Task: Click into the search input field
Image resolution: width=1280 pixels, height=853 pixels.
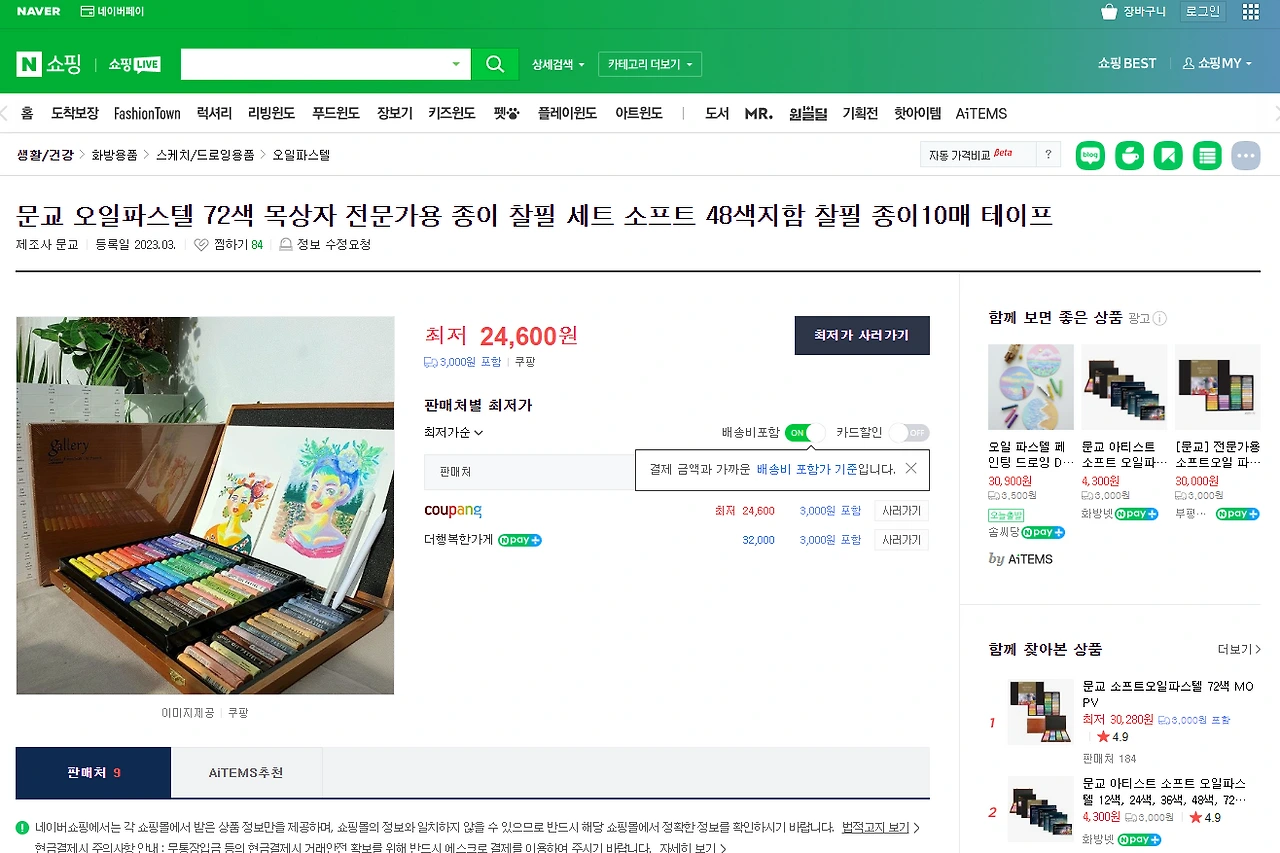Action: point(313,64)
